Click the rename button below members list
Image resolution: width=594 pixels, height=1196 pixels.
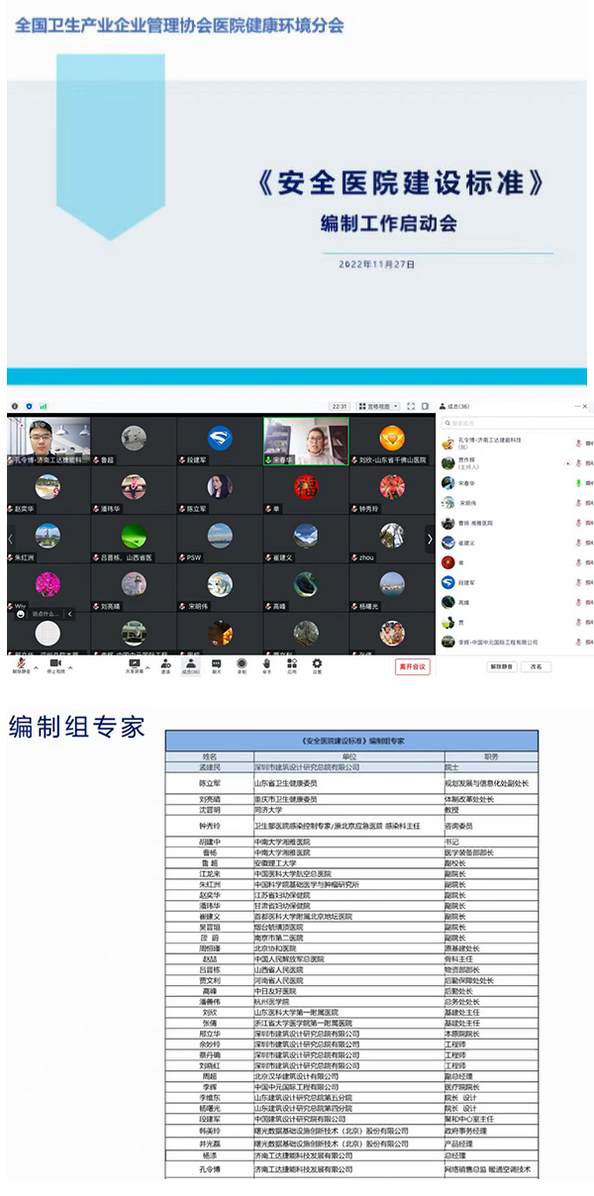click(x=536, y=667)
